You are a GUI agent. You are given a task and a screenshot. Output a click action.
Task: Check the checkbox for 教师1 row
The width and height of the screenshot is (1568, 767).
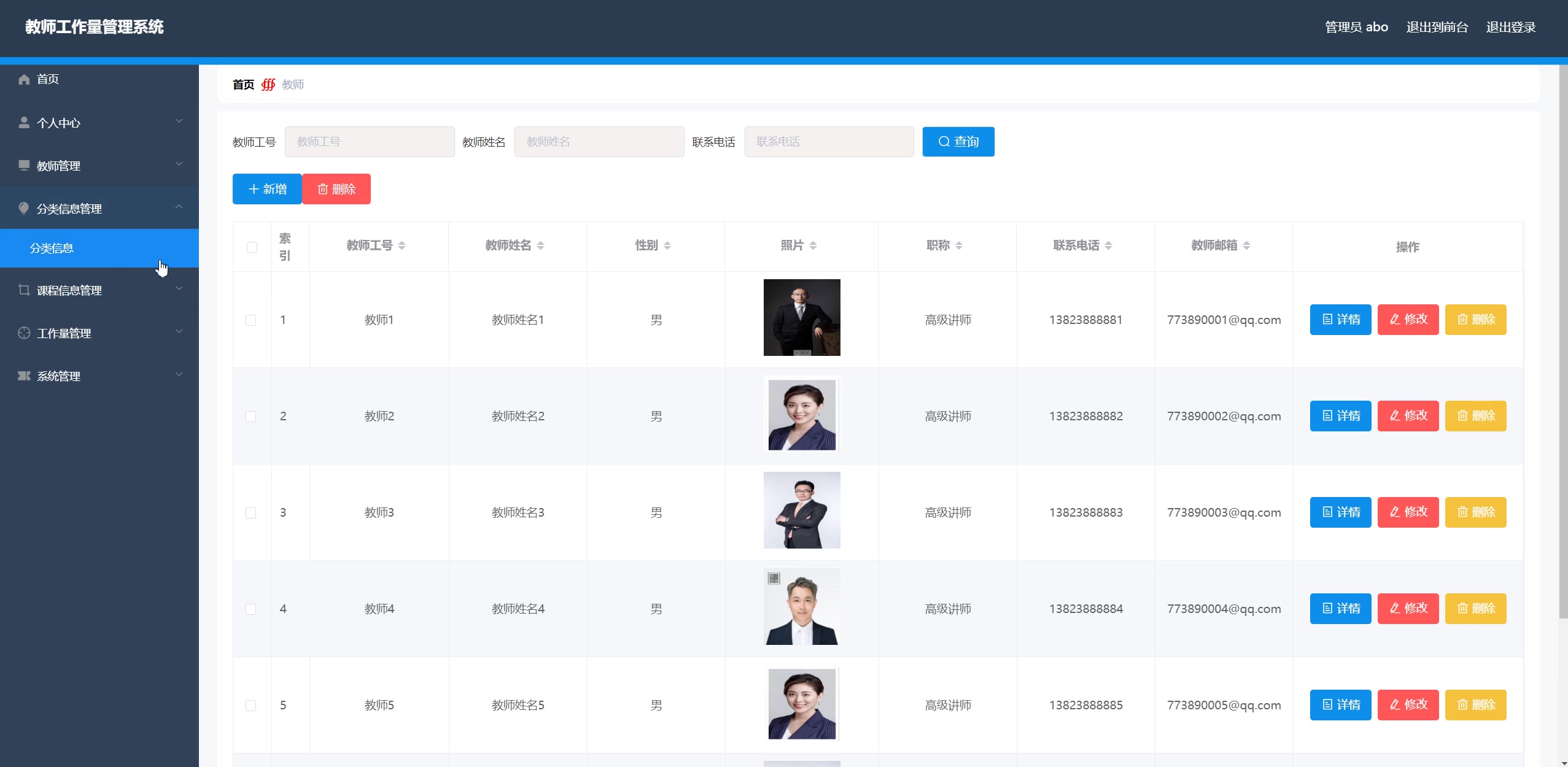251,320
